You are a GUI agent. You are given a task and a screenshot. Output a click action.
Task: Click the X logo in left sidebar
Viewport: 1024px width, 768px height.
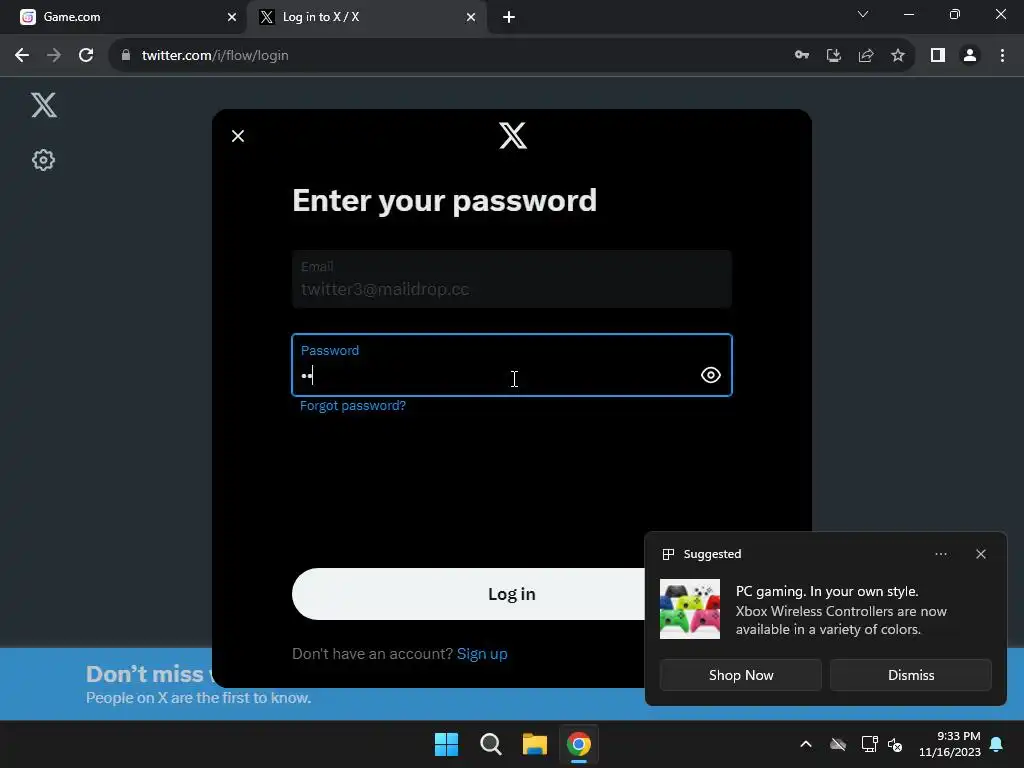click(x=44, y=105)
